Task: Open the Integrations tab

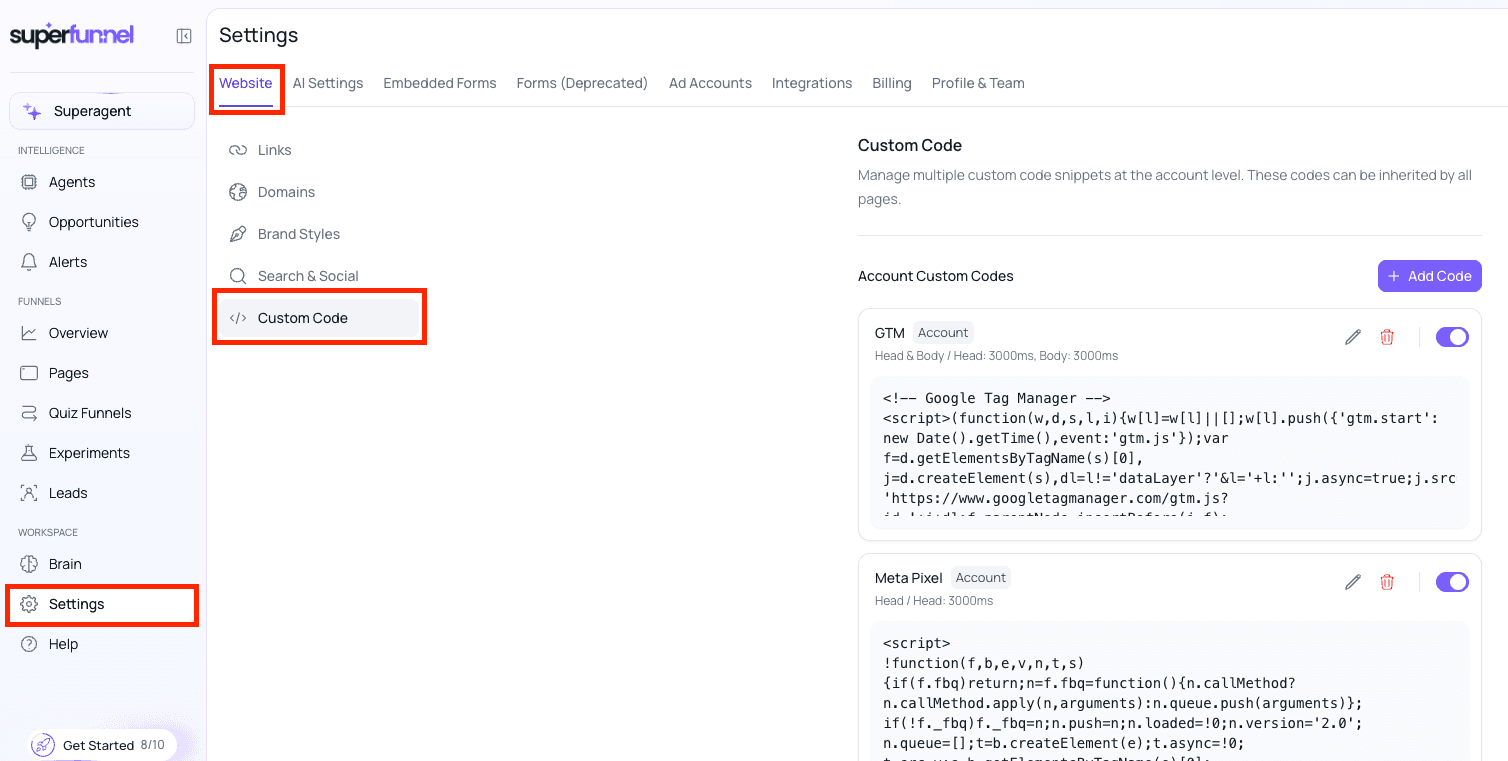Action: (812, 83)
